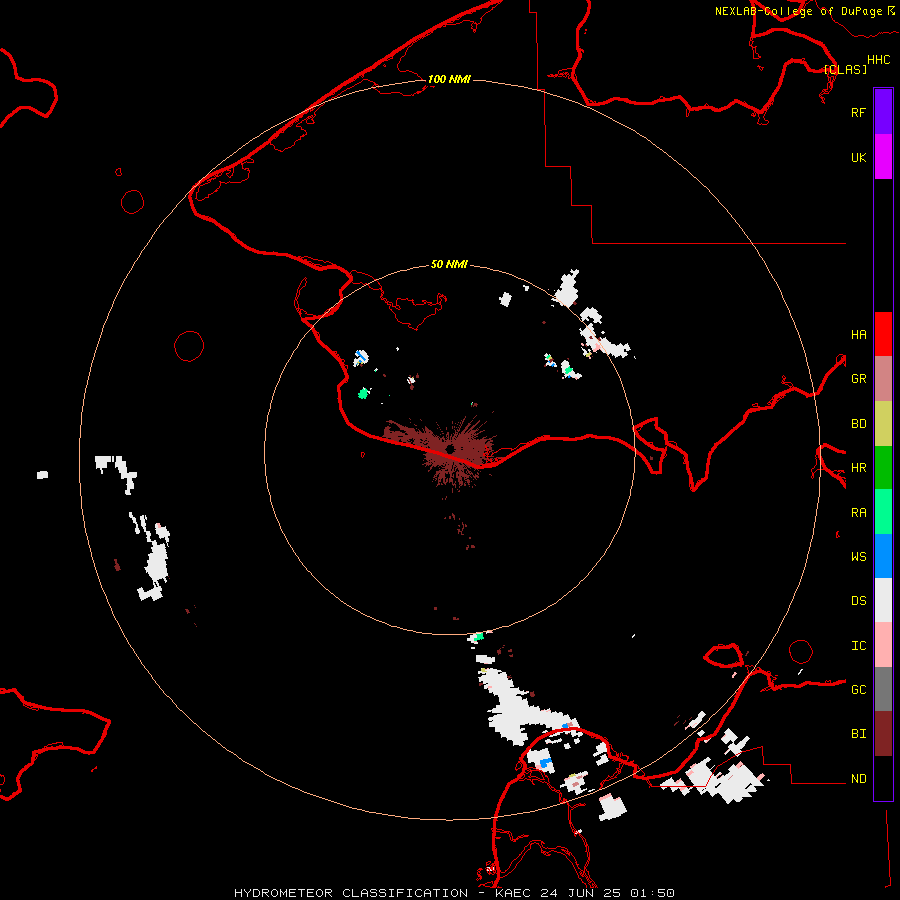This screenshot has height=900, width=900.
Task: Click the 'HHC' product code text
Action: 878,60
